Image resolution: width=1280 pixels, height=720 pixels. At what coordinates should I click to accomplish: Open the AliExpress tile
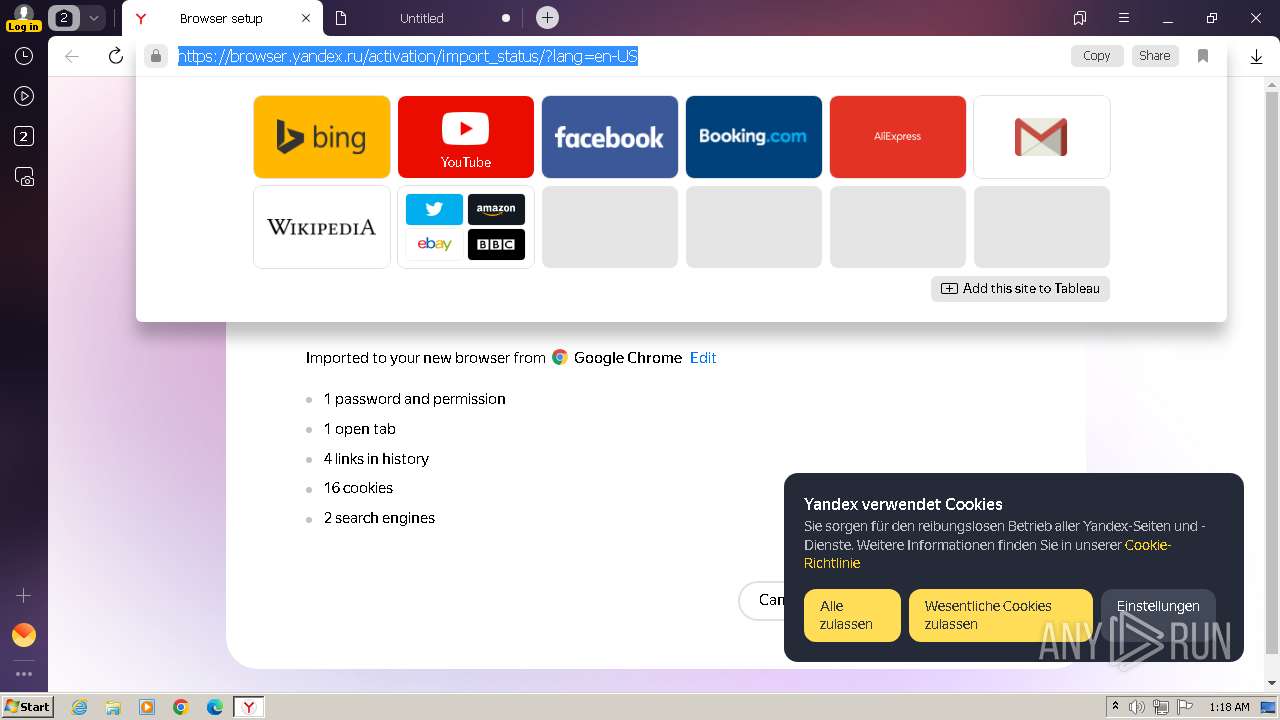(x=898, y=137)
